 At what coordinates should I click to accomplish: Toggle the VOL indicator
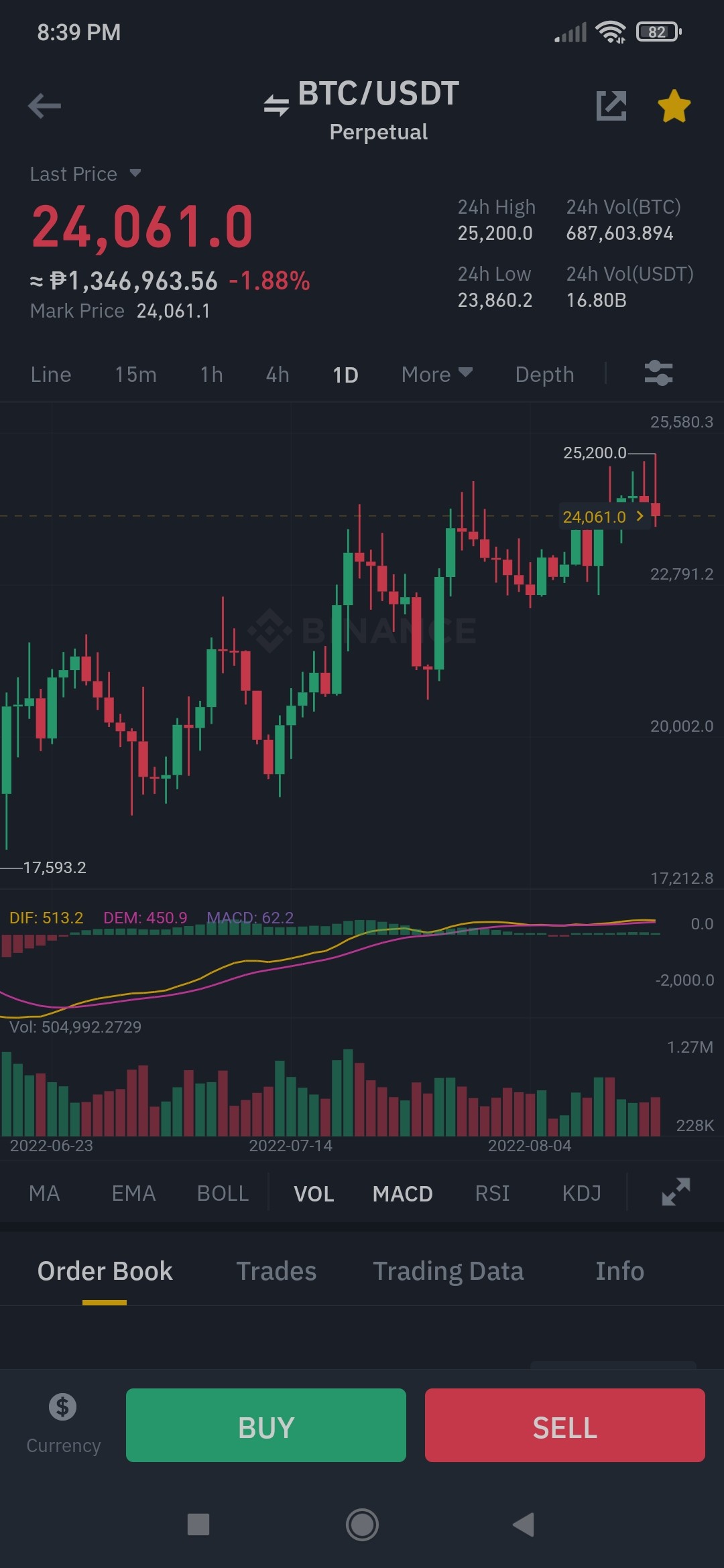[x=314, y=1193]
